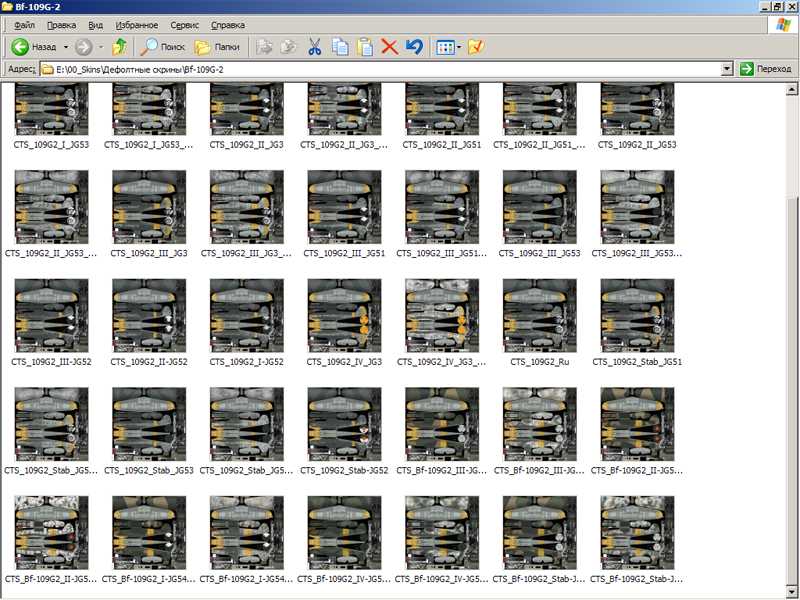Click the Copy To folder icon
The height and width of the screenshot is (600, 800).
(x=288, y=46)
